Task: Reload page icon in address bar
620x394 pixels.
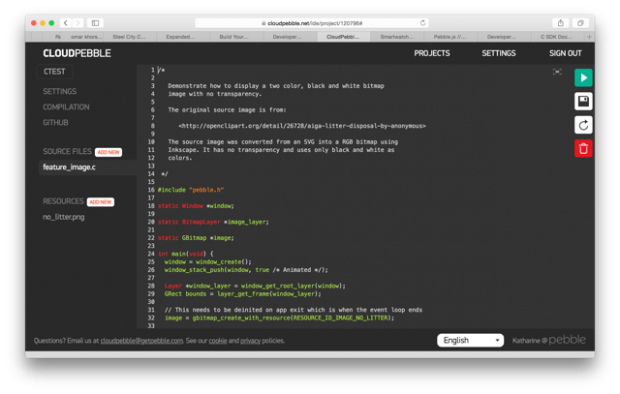Action: point(423,23)
